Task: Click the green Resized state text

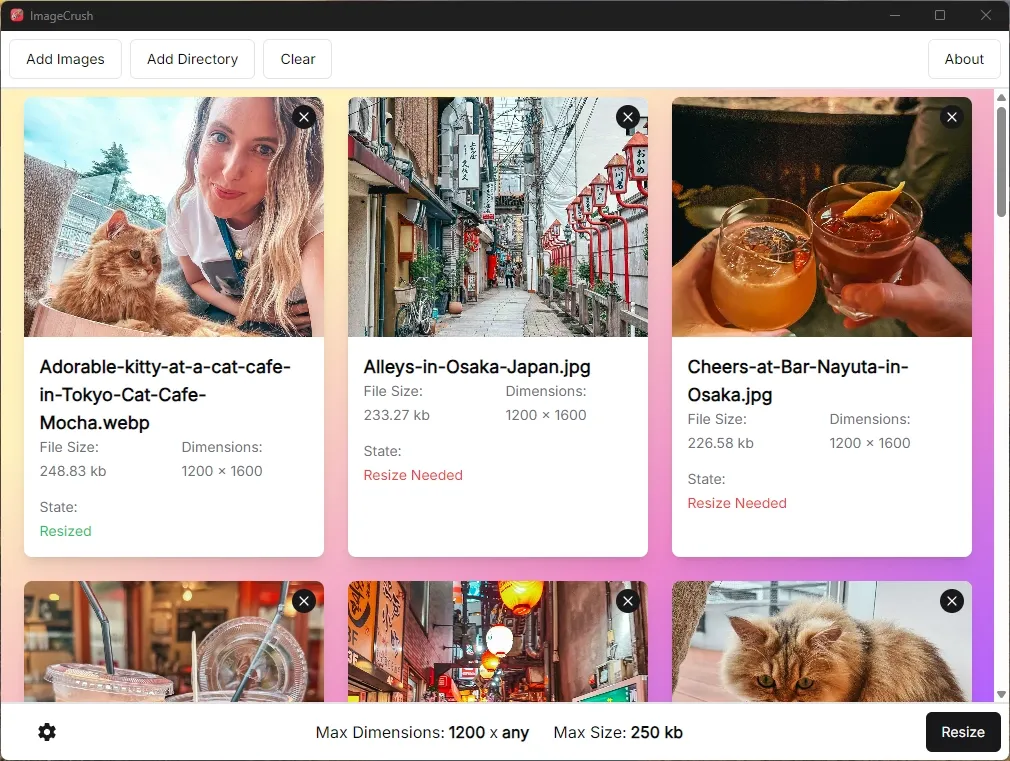Action: (66, 531)
